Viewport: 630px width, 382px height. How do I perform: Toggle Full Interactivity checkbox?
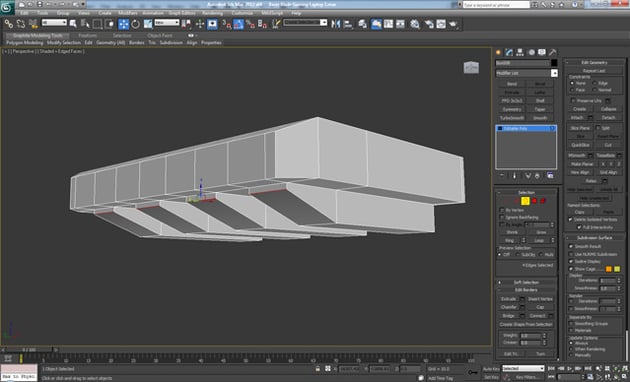579,227
